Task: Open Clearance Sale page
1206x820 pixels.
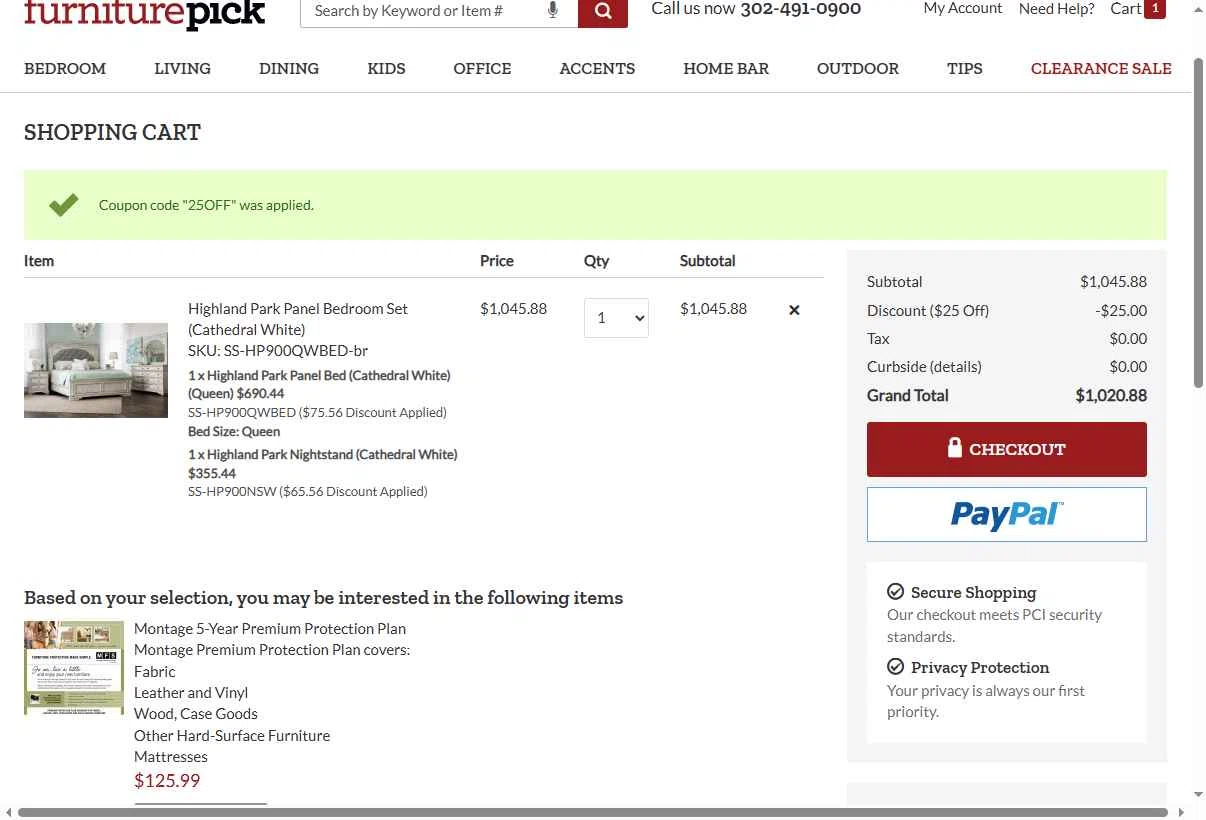Action: tap(1101, 69)
